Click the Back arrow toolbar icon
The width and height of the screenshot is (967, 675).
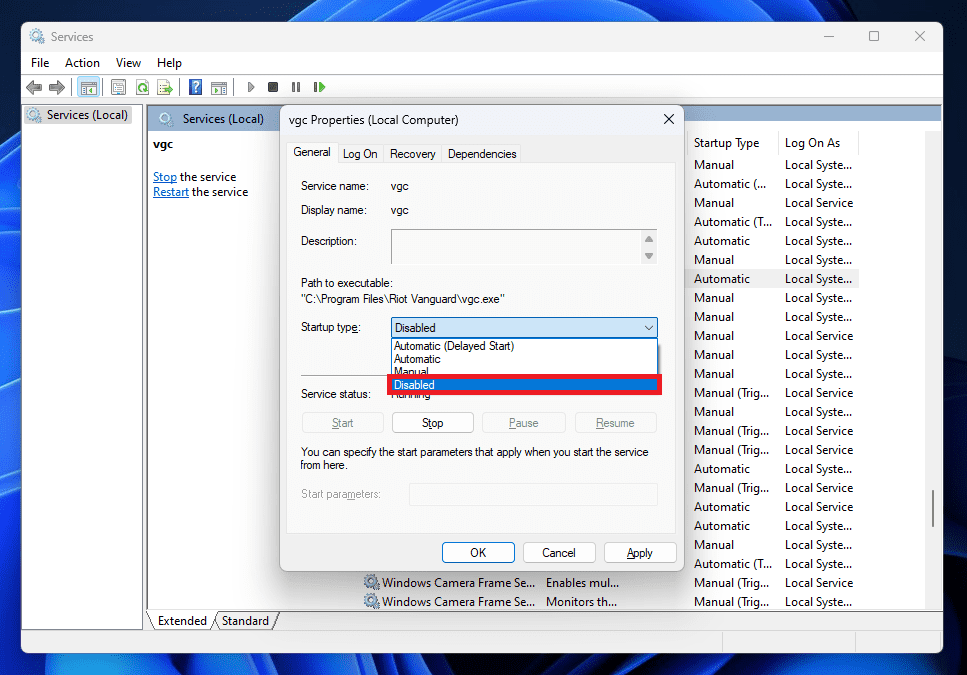tap(34, 88)
